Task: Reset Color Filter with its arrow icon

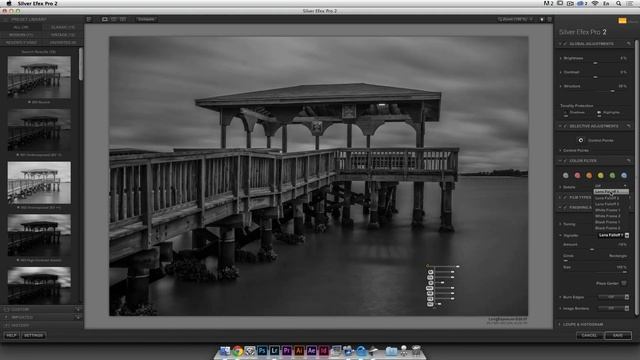Action: (629, 161)
